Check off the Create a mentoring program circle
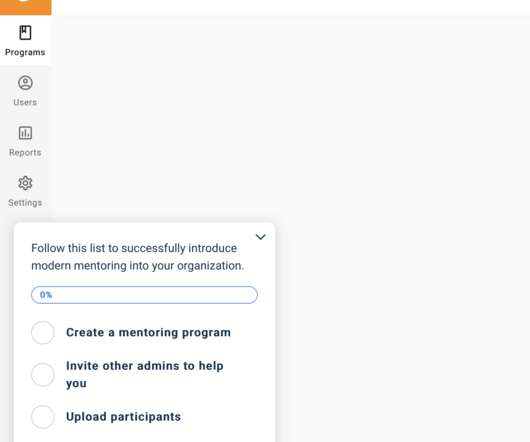 [43, 333]
